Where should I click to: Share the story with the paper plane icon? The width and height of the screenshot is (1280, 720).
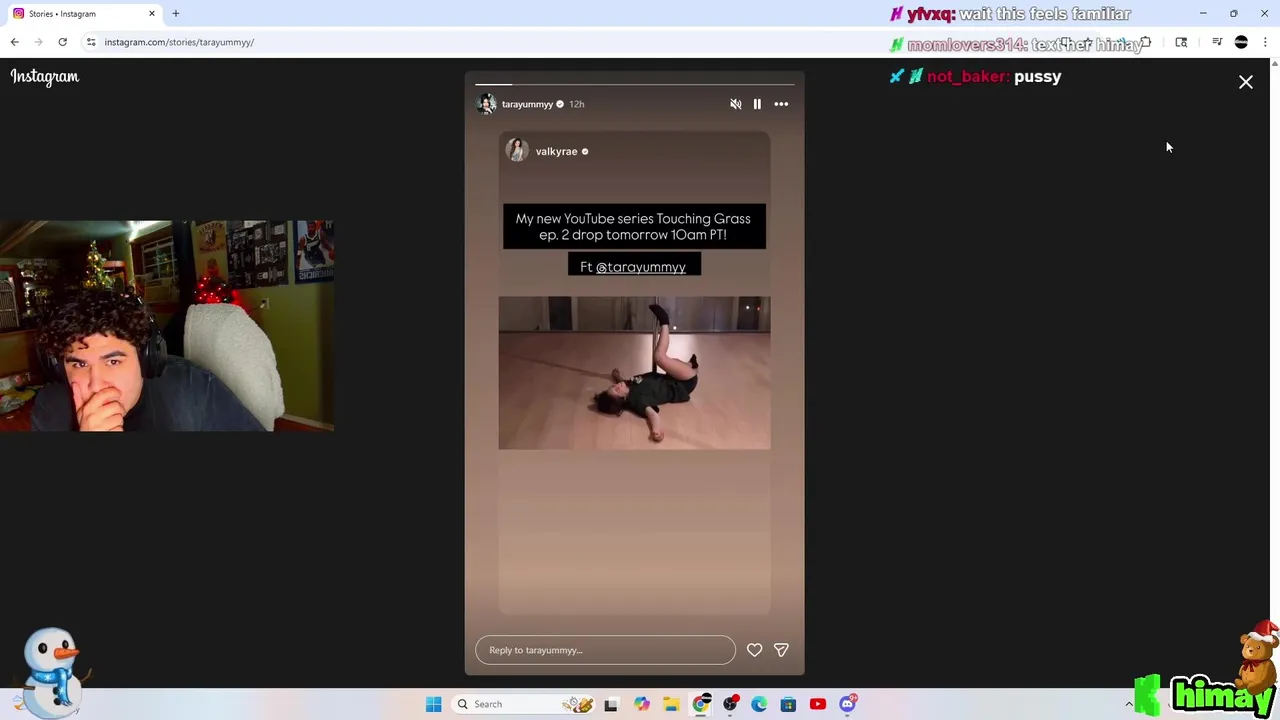(781, 650)
